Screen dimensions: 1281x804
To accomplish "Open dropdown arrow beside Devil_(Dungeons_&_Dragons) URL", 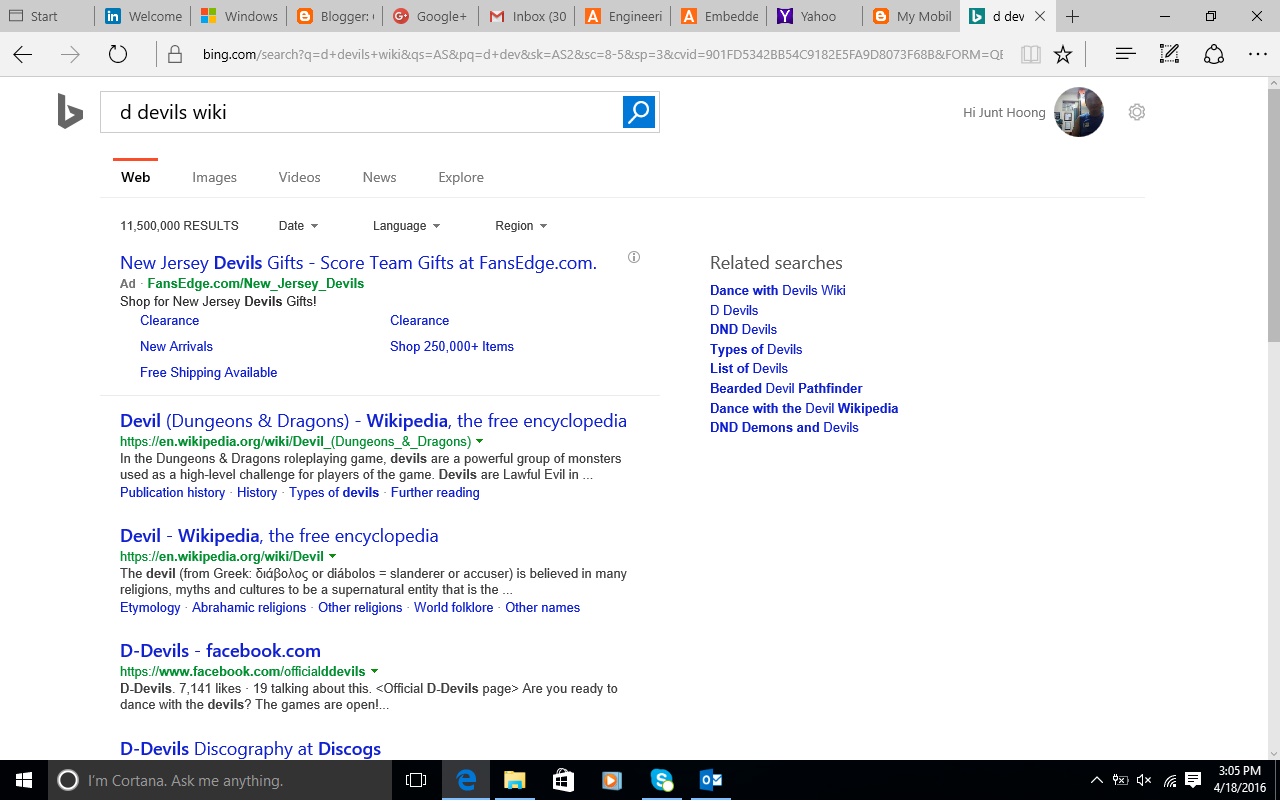I will [479, 441].
